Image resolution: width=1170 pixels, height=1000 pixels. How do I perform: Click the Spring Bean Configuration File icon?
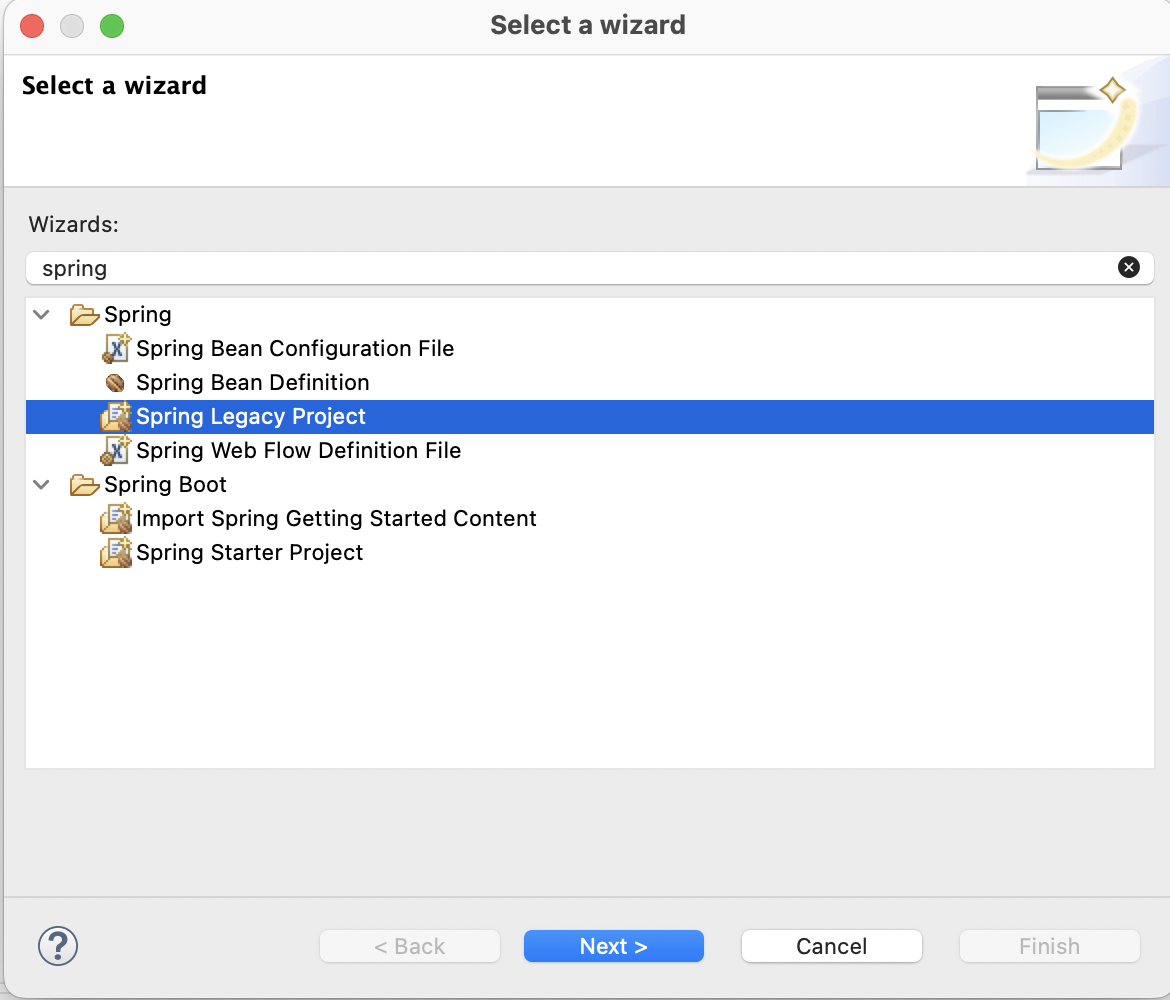116,349
